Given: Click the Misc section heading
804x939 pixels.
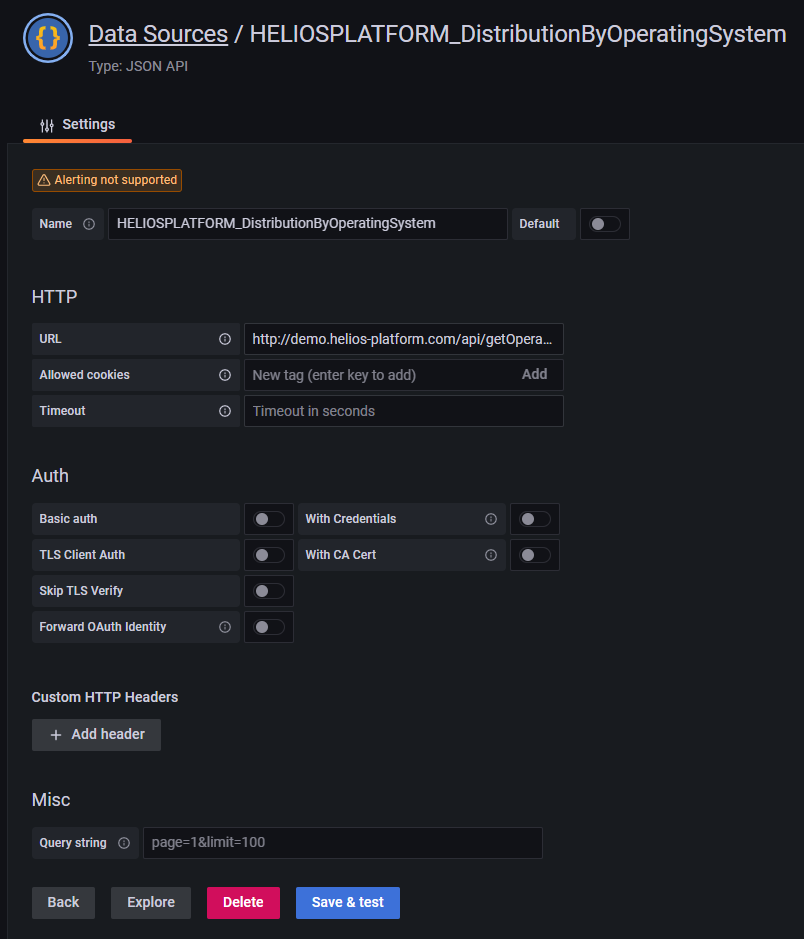Looking at the screenshot, I should tap(51, 799).
